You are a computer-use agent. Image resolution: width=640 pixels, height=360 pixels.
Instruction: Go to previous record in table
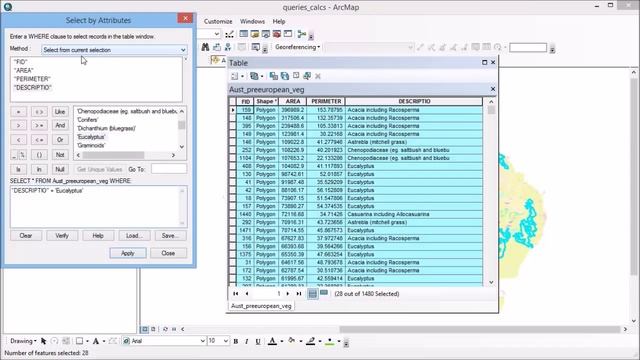(x=247, y=293)
